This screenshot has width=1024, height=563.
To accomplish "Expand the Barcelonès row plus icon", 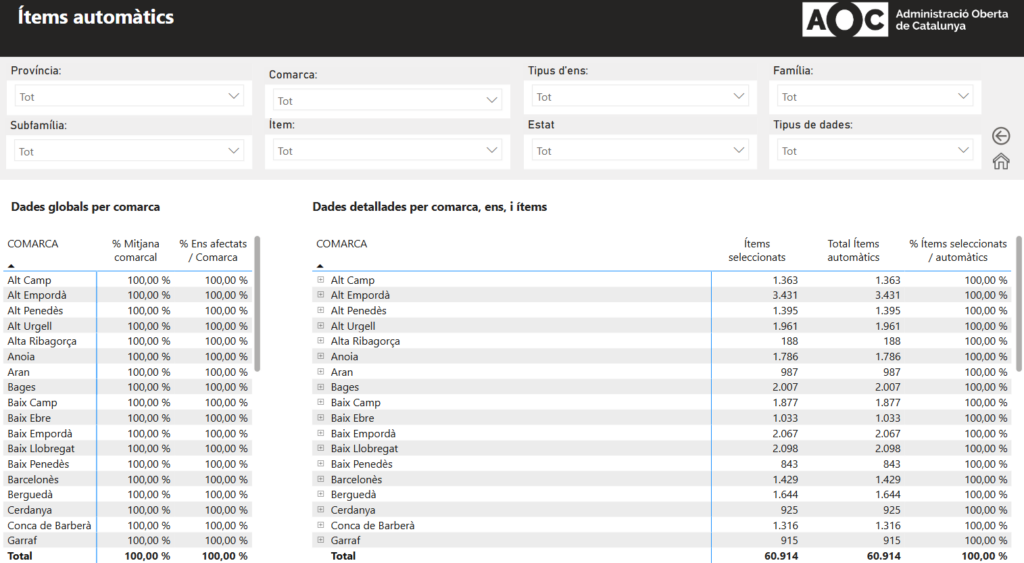I will pos(321,480).
